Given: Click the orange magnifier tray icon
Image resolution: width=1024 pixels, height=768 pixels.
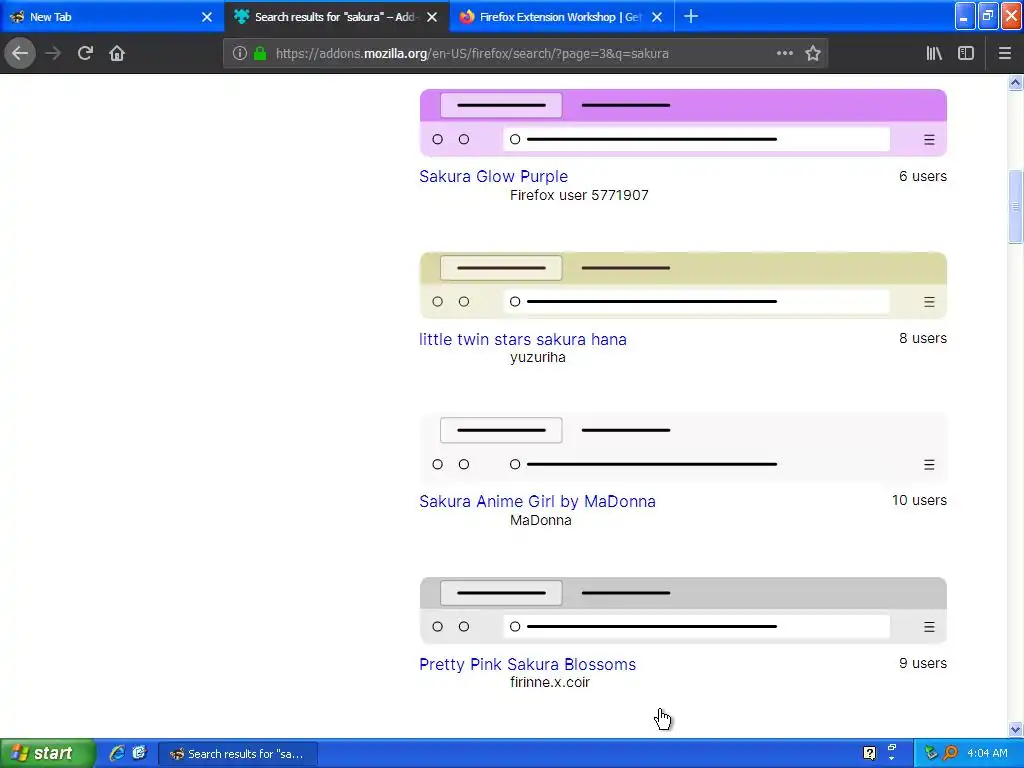Looking at the screenshot, I should (950, 753).
